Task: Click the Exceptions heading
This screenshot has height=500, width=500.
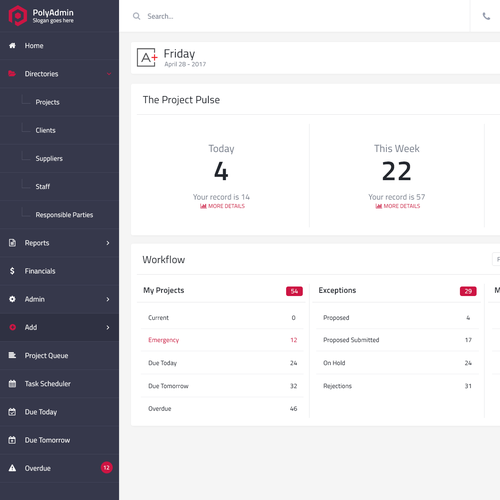Action: click(337, 290)
